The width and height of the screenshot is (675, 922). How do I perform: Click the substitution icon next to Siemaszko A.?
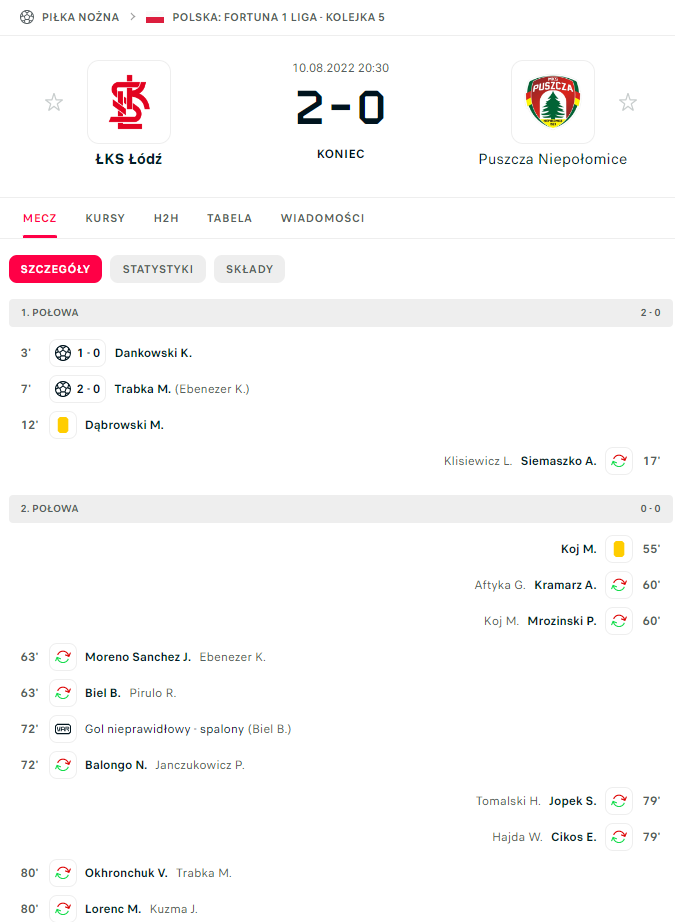click(619, 461)
